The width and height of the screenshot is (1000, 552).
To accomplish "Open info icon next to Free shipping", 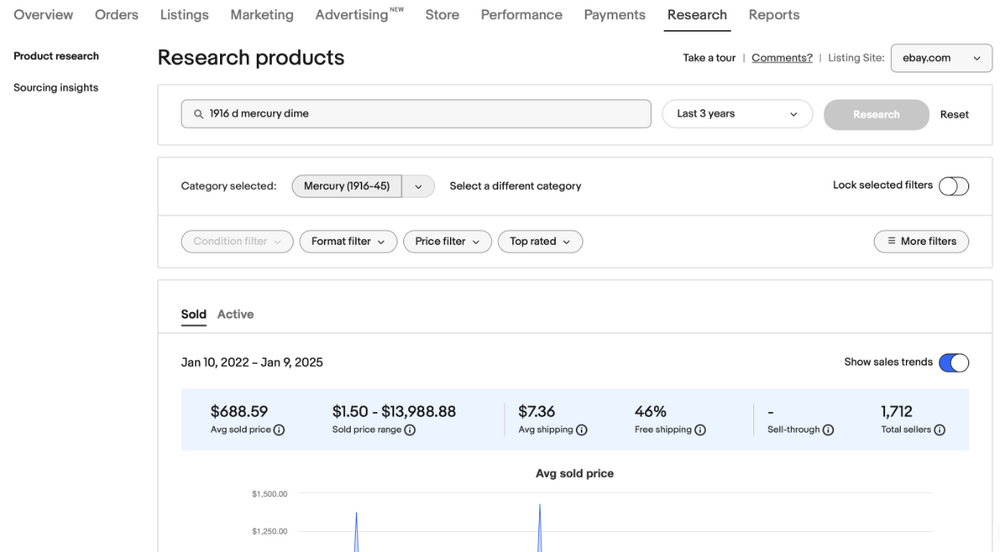I will (x=700, y=430).
